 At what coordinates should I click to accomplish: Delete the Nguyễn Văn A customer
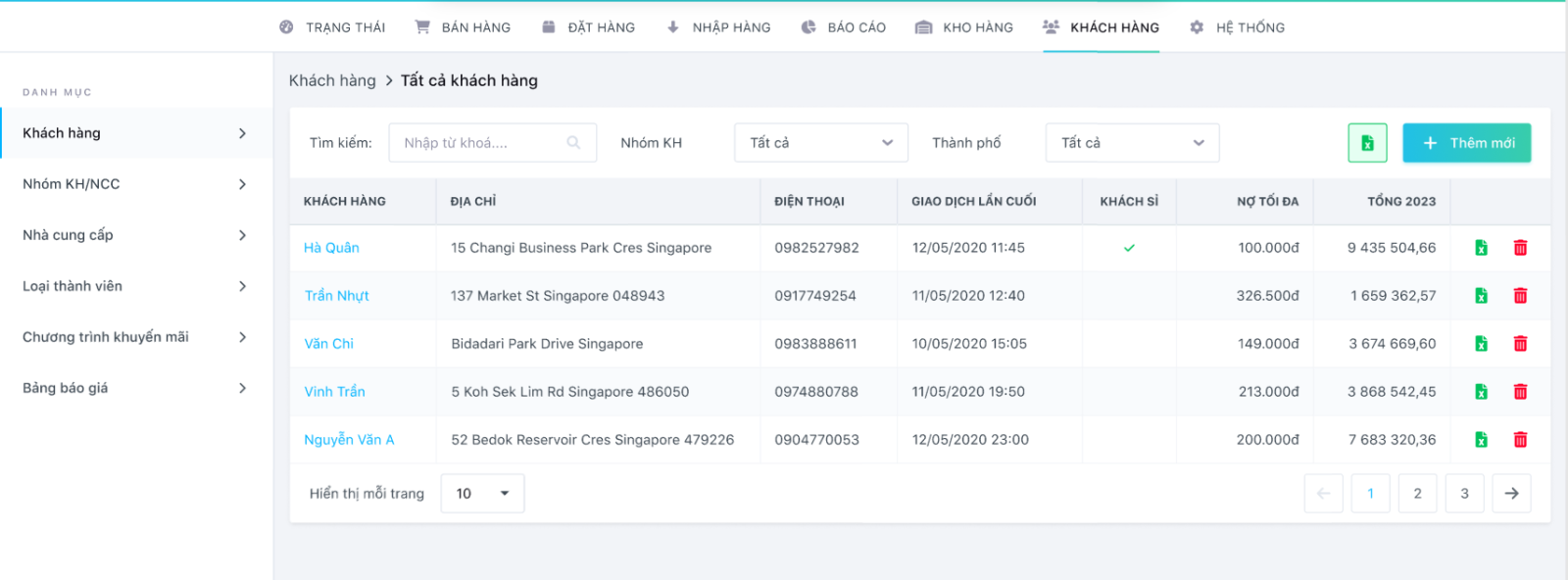(1520, 440)
